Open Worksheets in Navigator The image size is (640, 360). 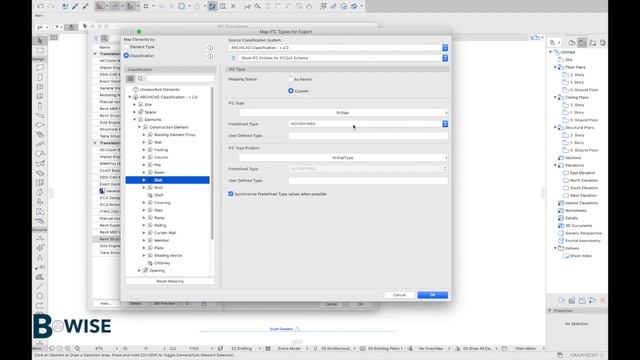576,211
